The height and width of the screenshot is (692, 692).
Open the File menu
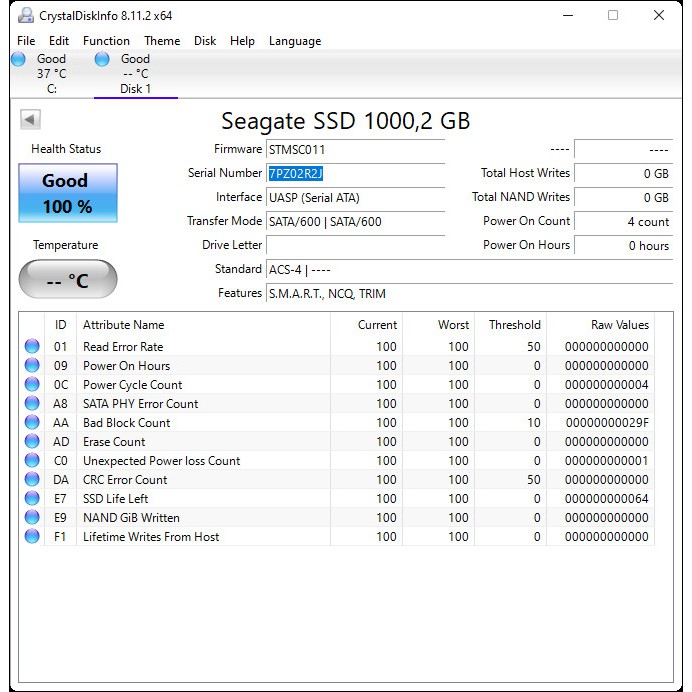click(26, 41)
